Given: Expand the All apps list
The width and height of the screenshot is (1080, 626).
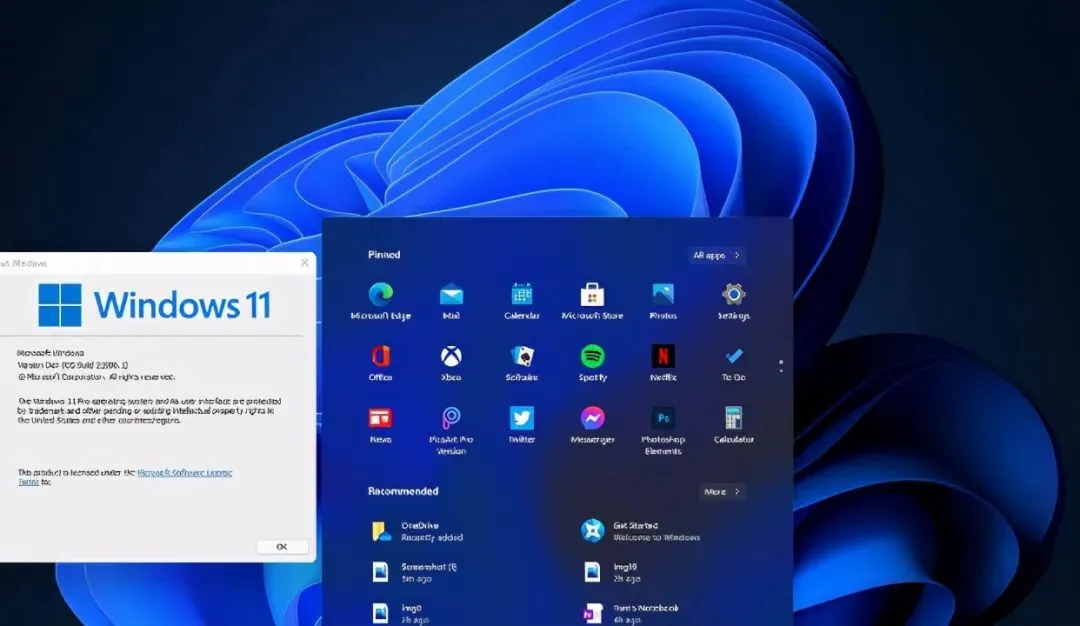Looking at the screenshot, I should (716, 255).
